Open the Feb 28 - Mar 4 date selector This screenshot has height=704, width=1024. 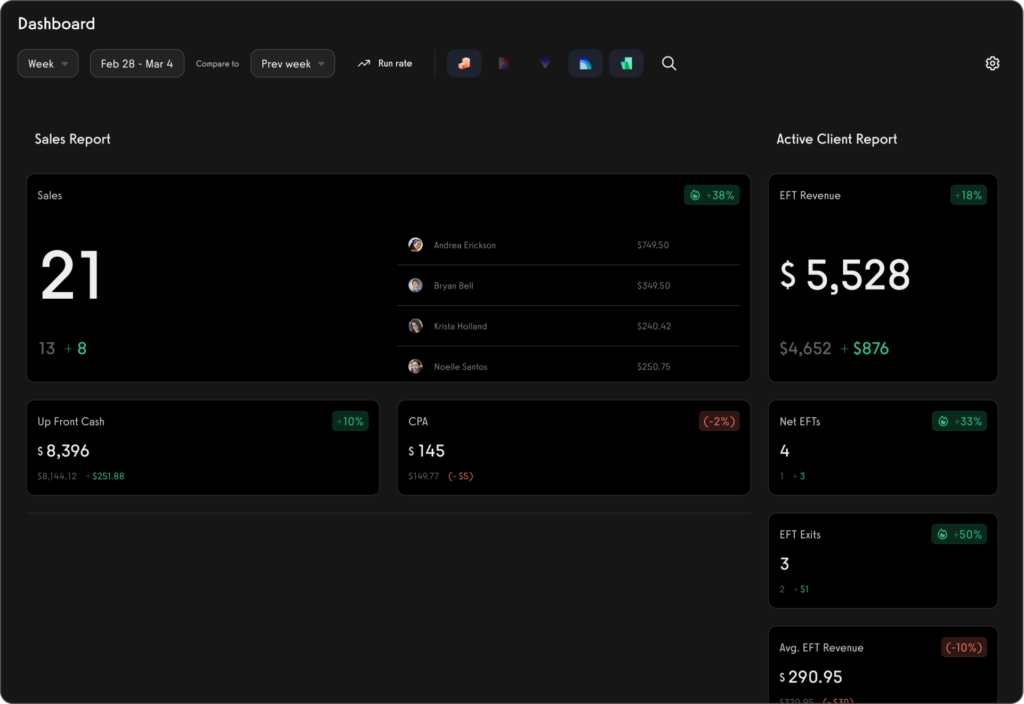[136, 62]
